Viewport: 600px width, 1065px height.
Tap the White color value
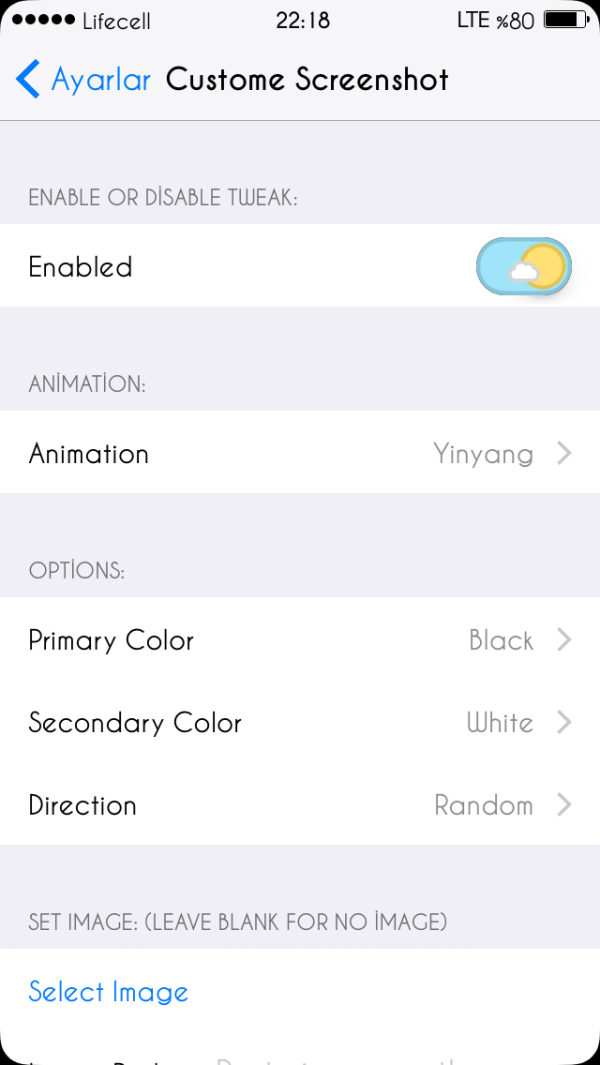point(500,723)
